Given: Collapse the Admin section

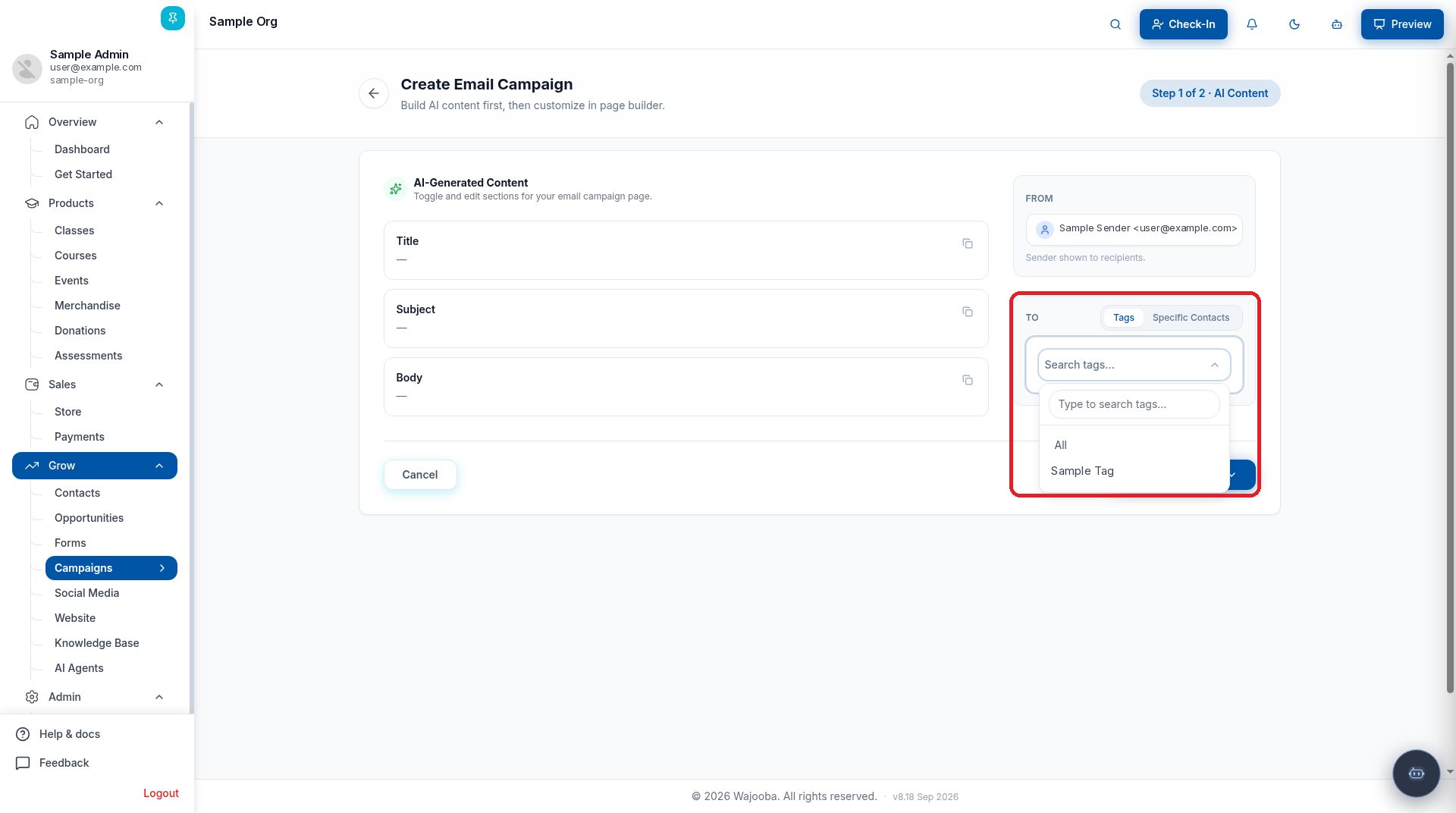Looking at the screenshot, I should click(x=159, y=697).
